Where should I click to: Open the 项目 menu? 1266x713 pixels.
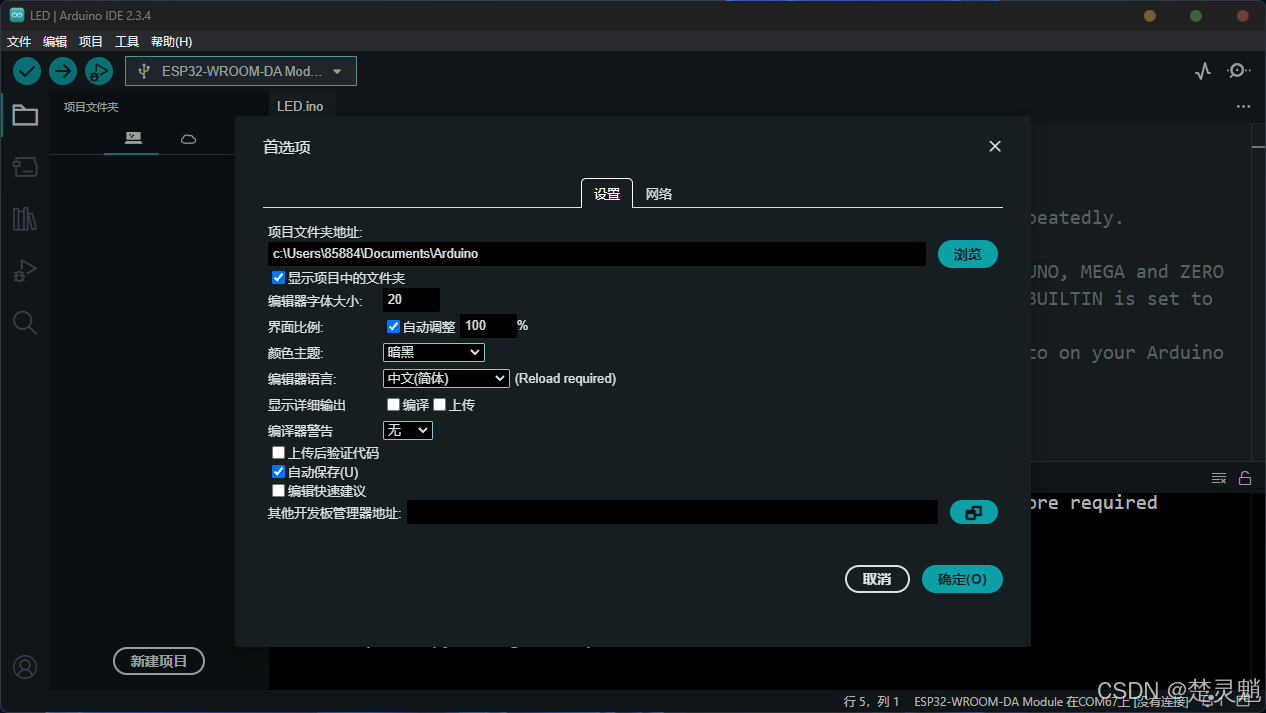91,42
